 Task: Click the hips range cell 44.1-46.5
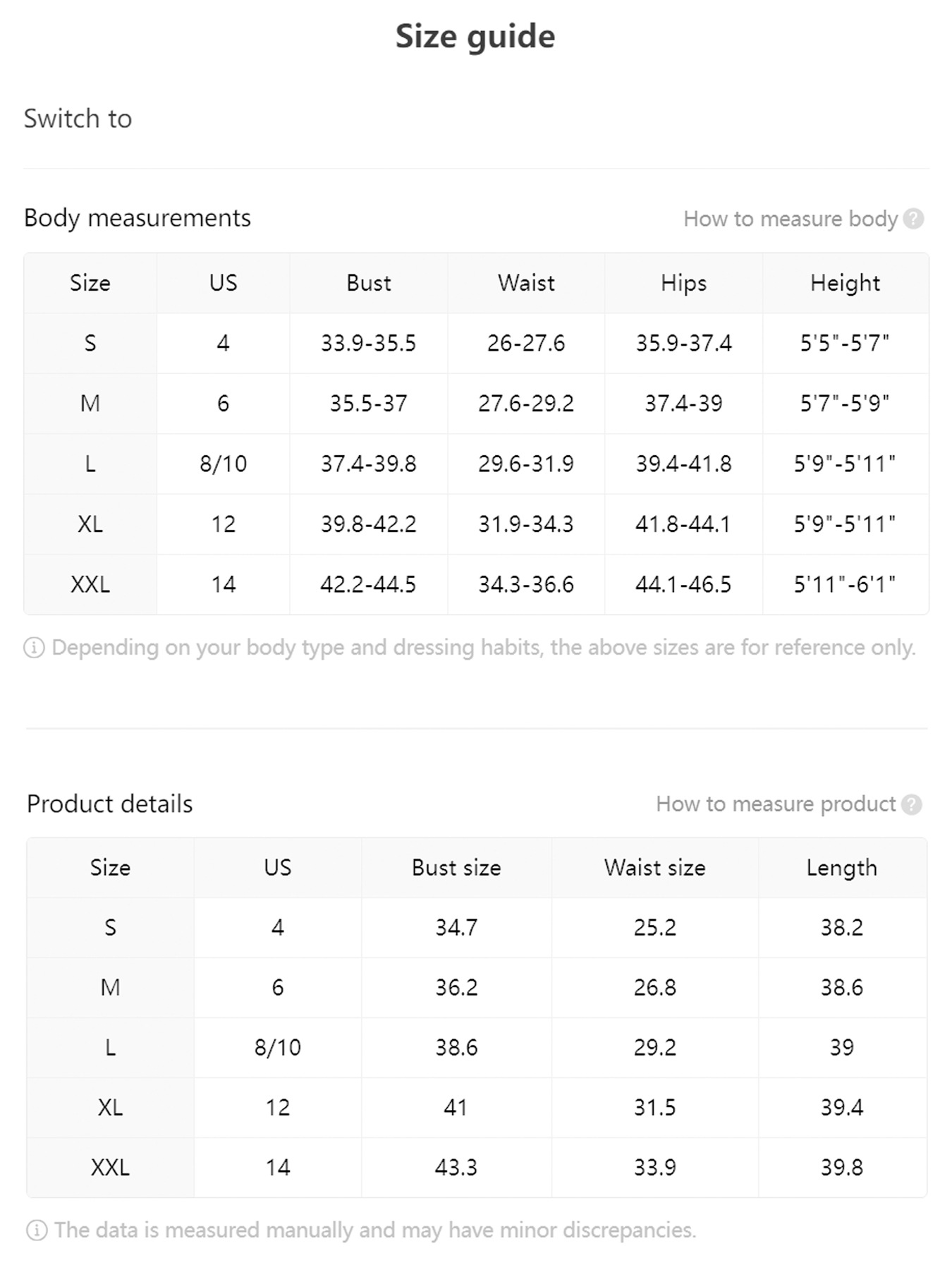click(683, 585)
